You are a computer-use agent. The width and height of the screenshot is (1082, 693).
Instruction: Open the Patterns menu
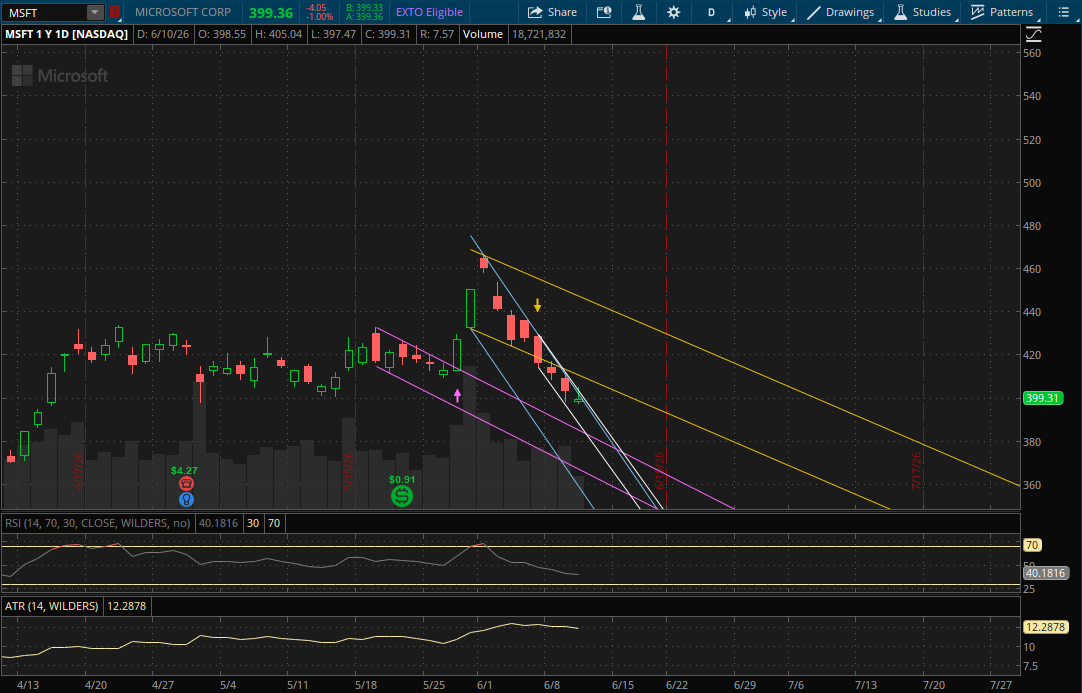pos(1001,12)
